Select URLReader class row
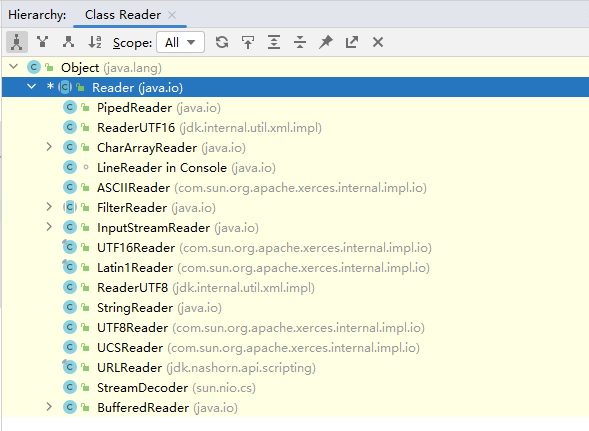This screenshot has width=589, height=431. (x=295, y=367)
